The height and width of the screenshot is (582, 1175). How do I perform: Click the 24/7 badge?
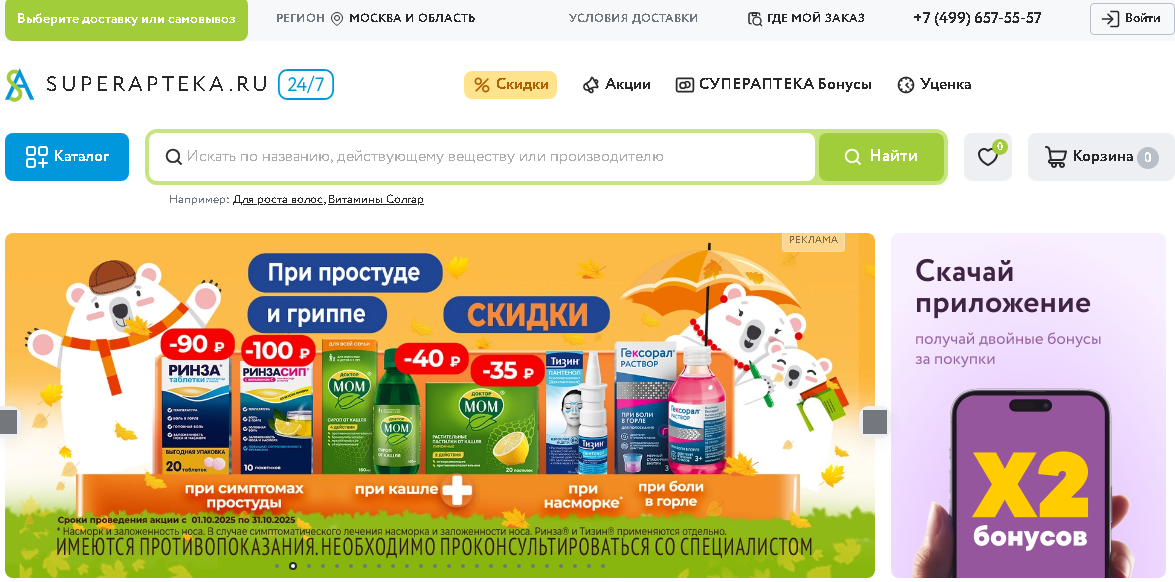306,85
